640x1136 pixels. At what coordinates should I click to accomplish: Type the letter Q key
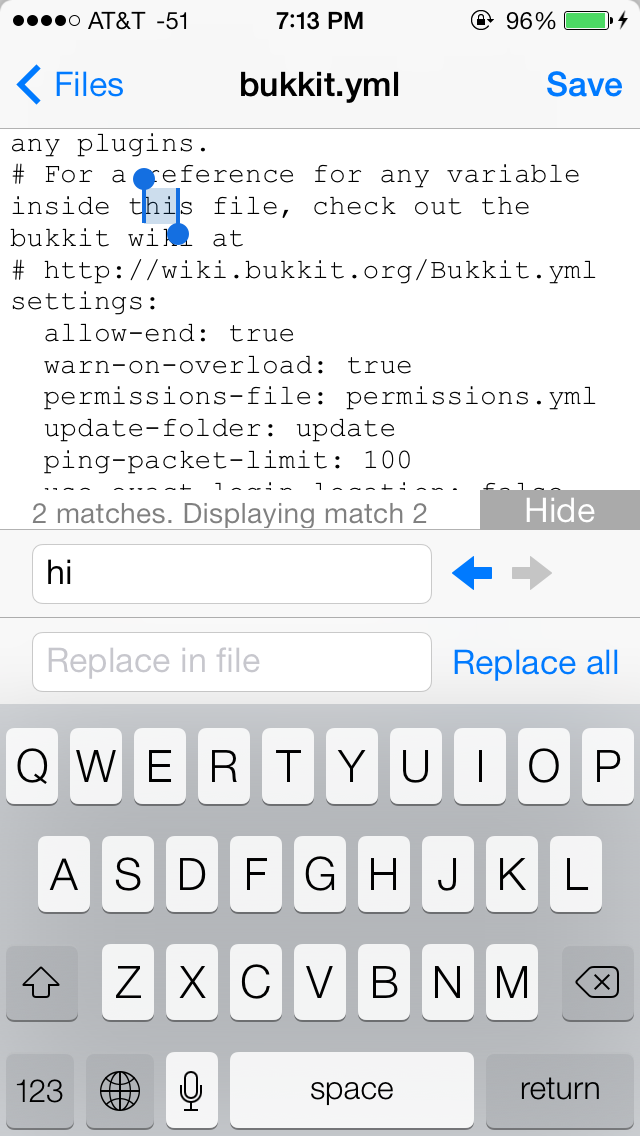click(33, 767)
